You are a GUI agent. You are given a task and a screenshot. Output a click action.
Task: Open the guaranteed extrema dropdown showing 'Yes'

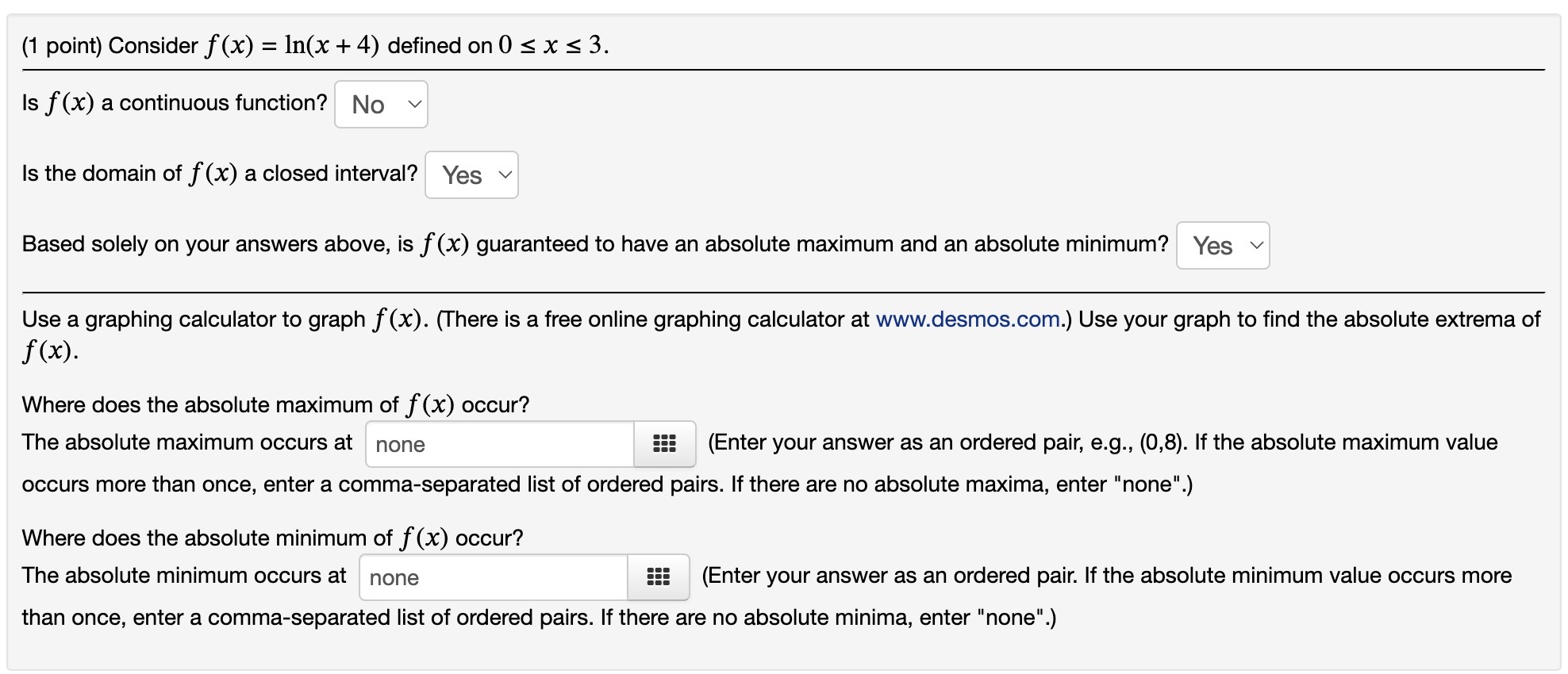[1222, 246]
